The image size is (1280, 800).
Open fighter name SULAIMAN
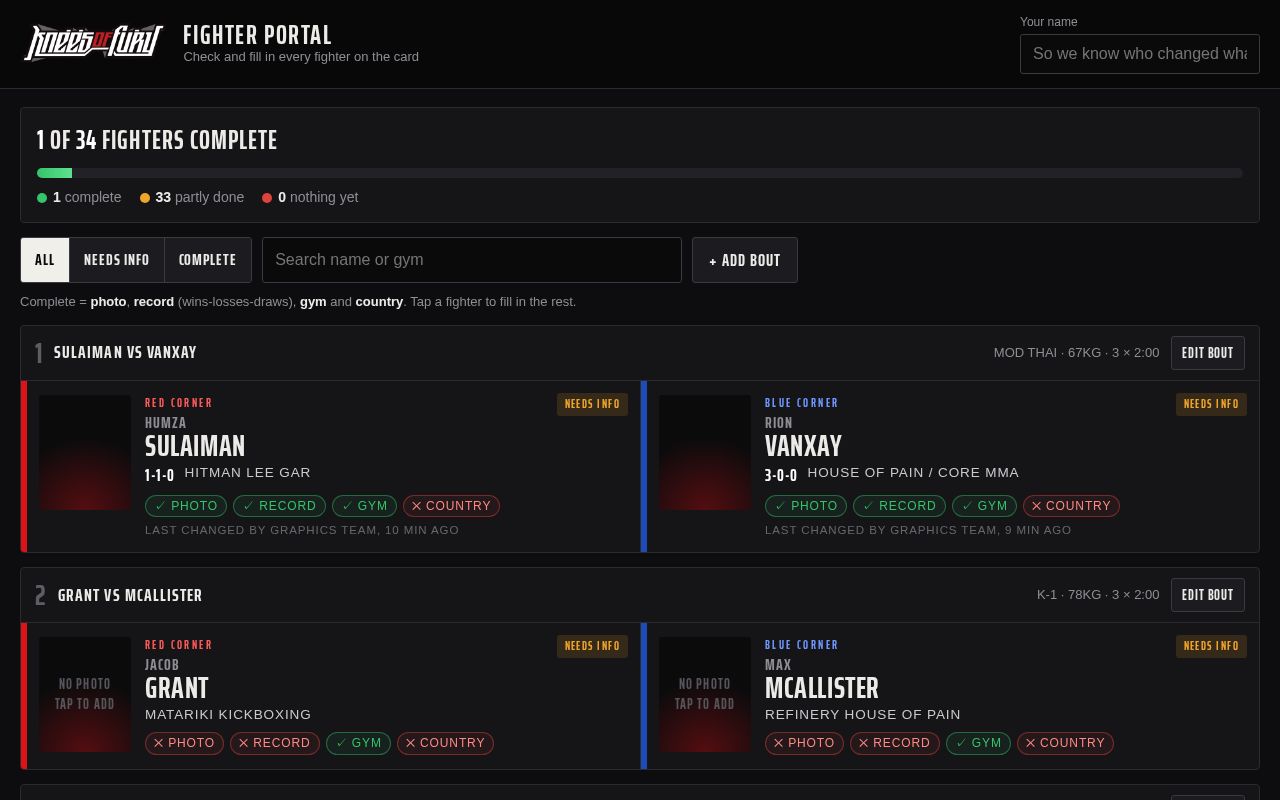click(x=195, y=446)
